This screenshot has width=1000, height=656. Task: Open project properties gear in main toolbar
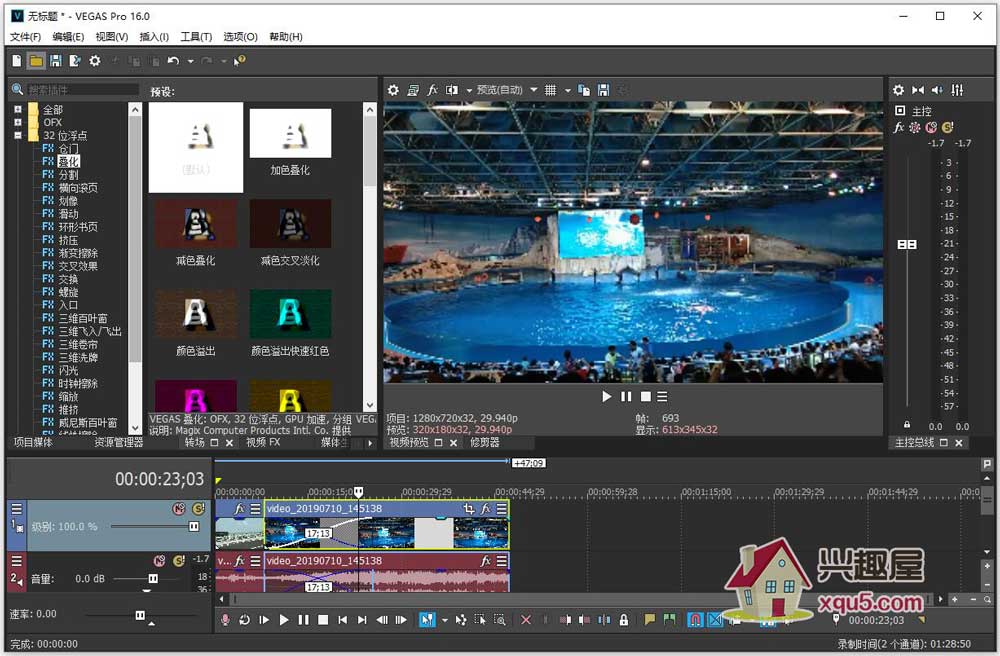click(x=95, y=61)
